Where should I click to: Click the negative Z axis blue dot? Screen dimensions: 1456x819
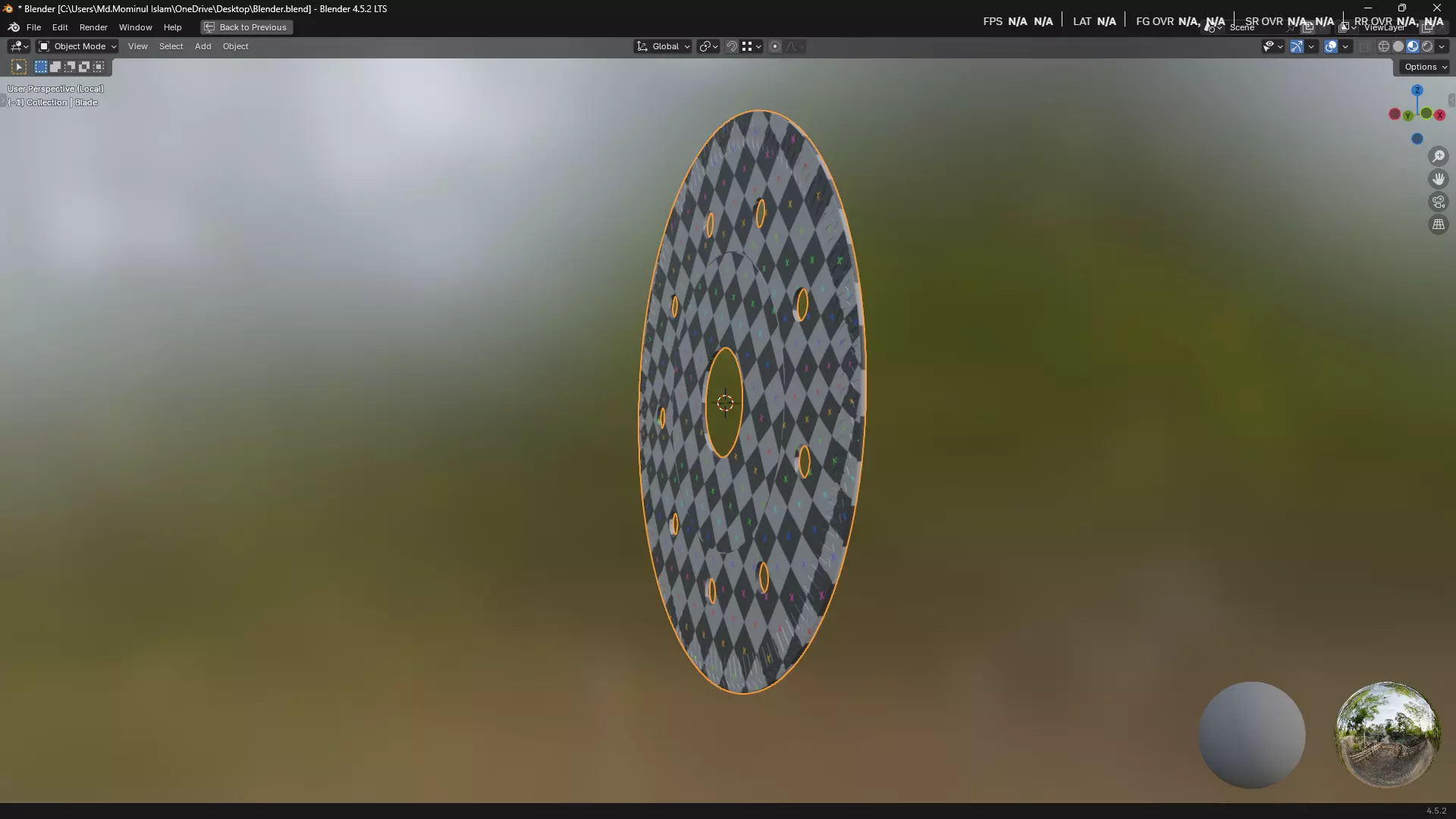(1417, 139)
